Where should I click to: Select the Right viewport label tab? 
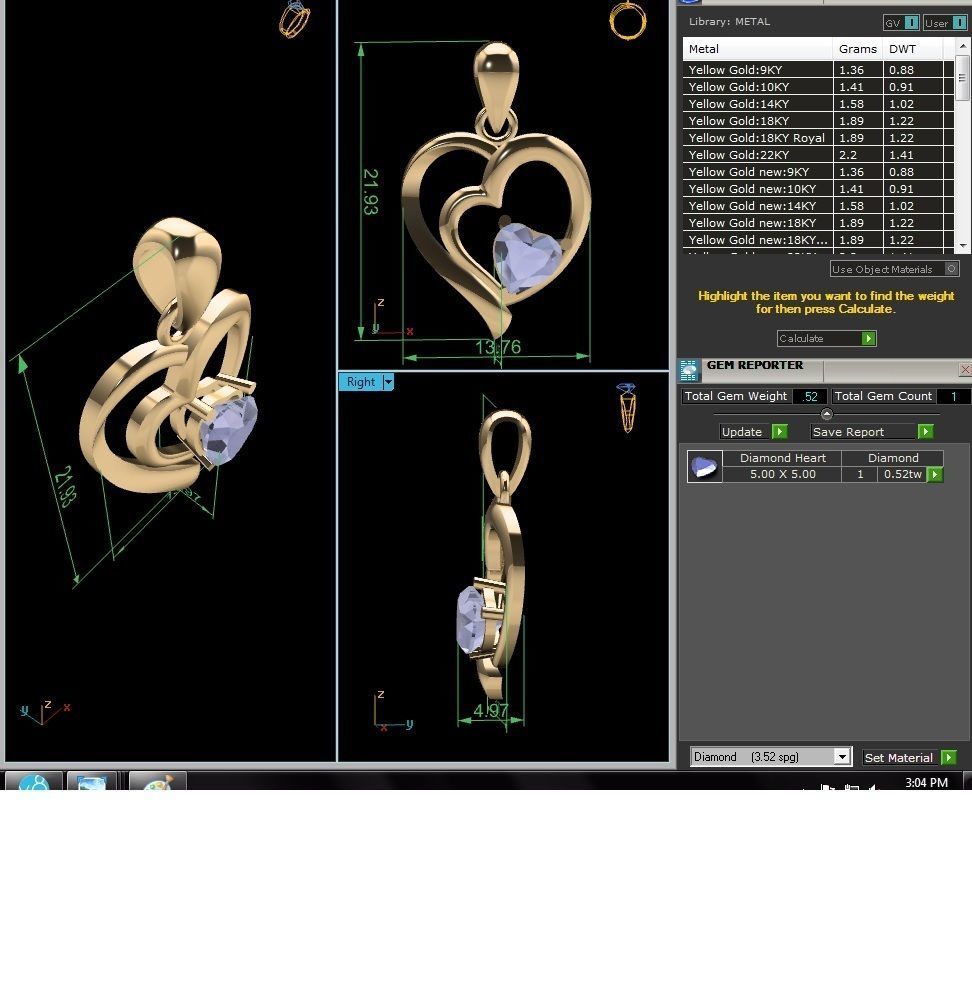pyautogui.click(x=361, y=382)
